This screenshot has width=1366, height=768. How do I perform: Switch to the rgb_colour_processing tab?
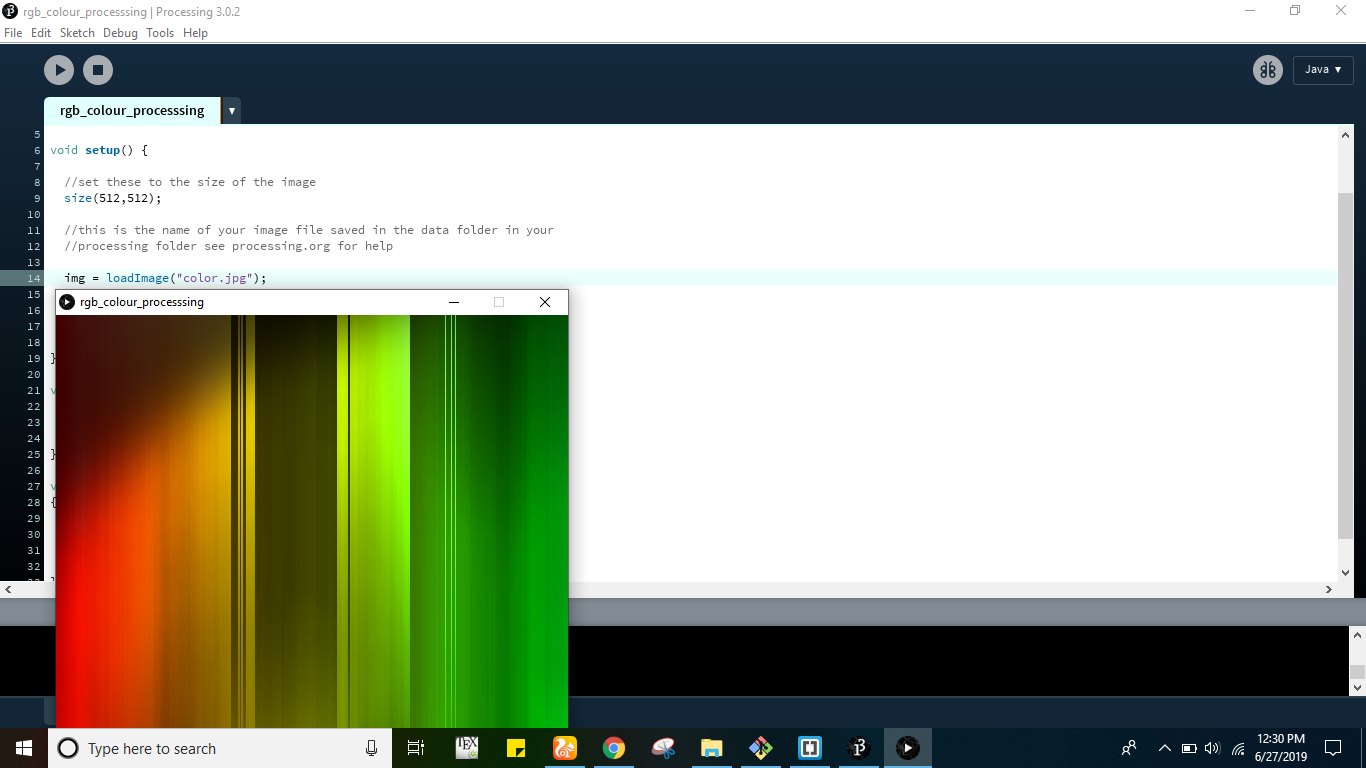pyautogui.click(x=131, y=111)
